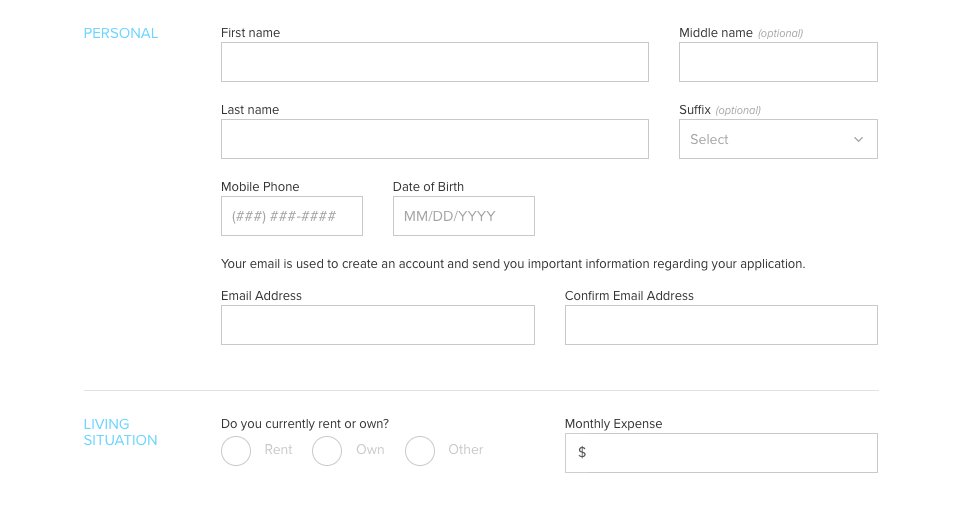The width and height of the screenshot is (969, 518).
Task: Click the First name input field
Action: [x=434, y=62]
